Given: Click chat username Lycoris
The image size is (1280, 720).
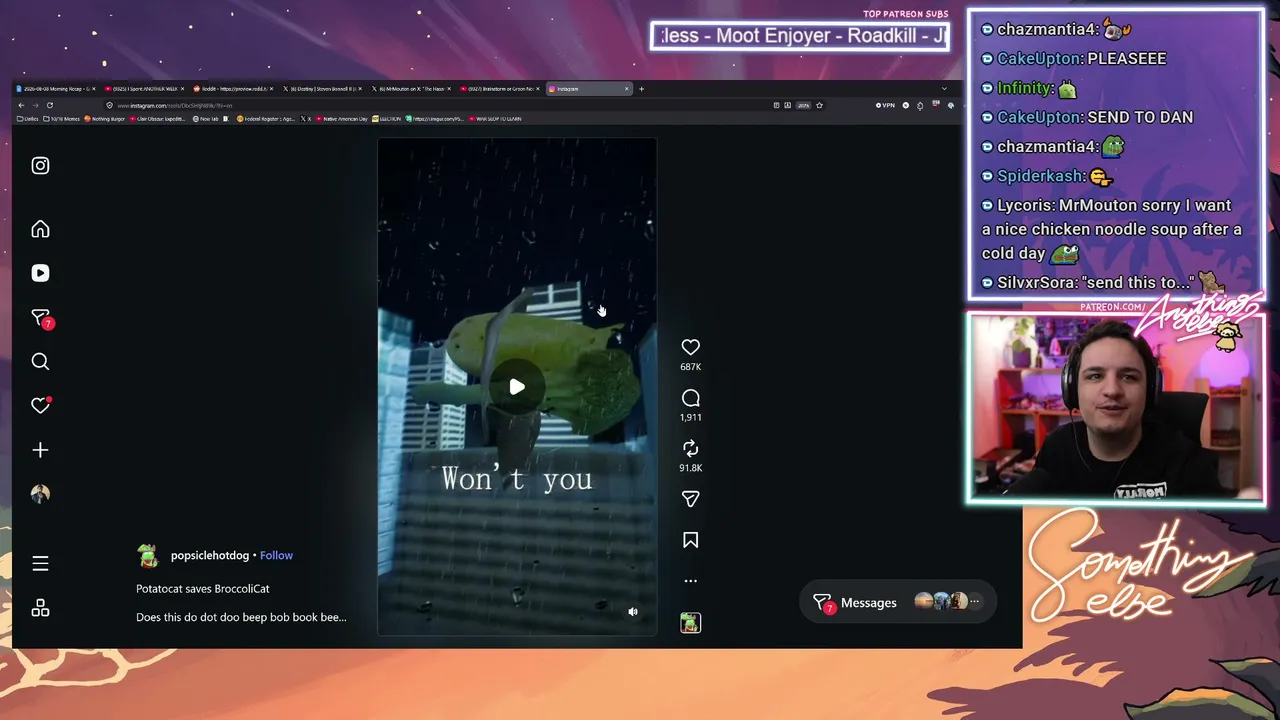Looking at the screenshot, I should coord(1024,205).
